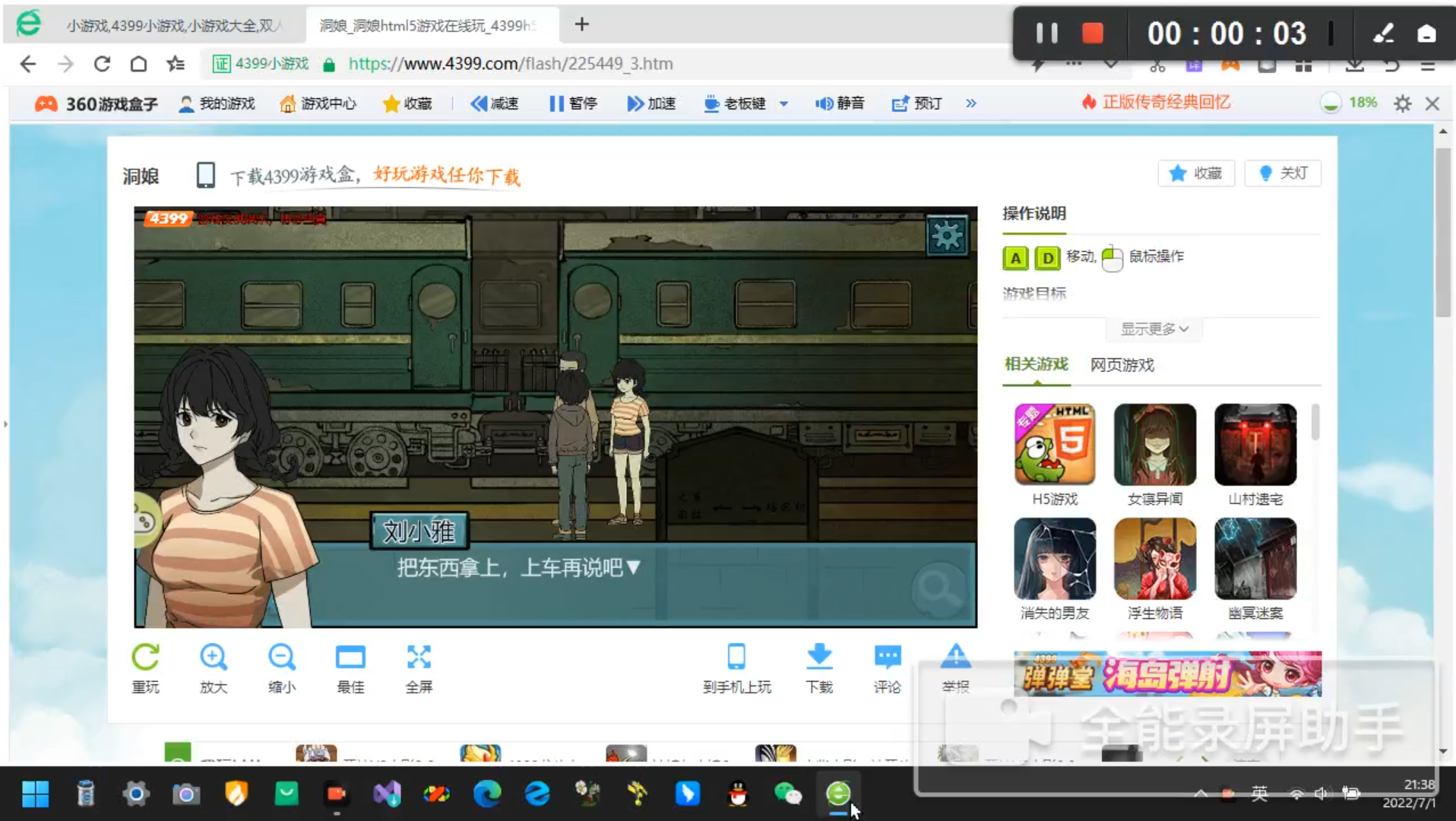Open the 正版传奇经典回忆 link
Screen dimensions: 1456x821
point(1156,103)
